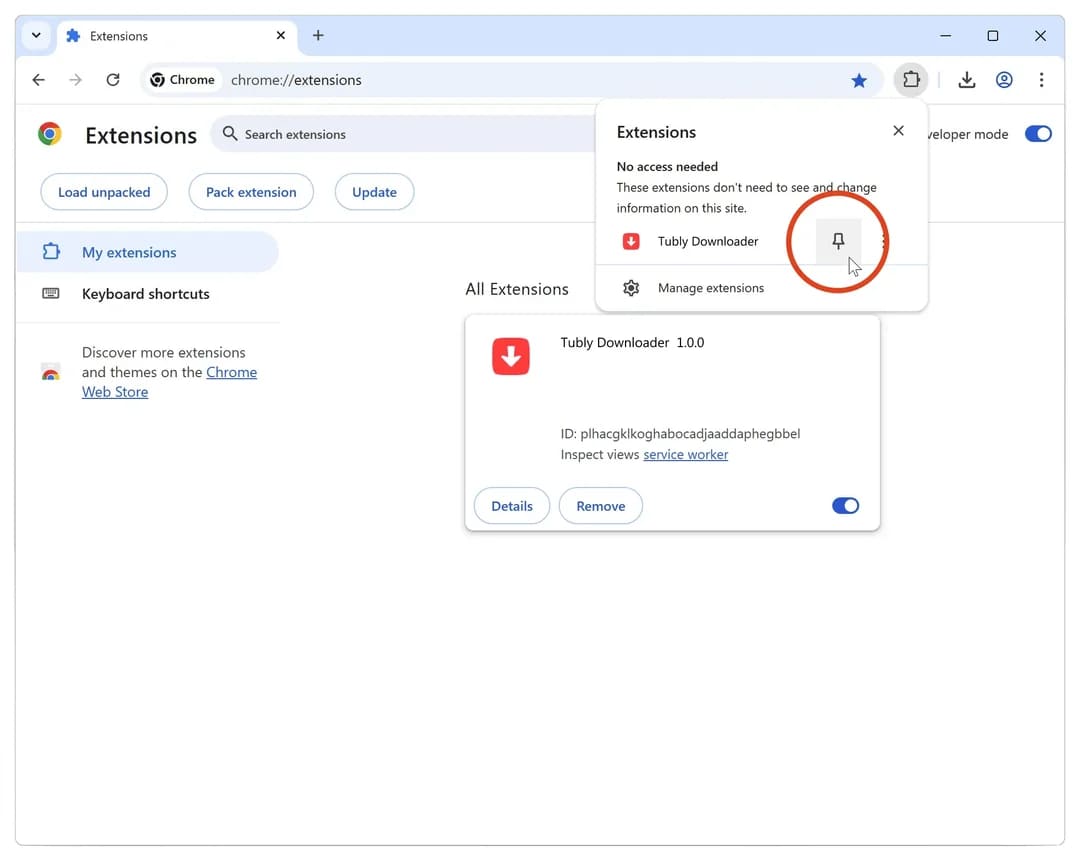Screen dimensions: 1080x861
Task: Open the tab search dropdown arrow
Action: coord(37,35)
